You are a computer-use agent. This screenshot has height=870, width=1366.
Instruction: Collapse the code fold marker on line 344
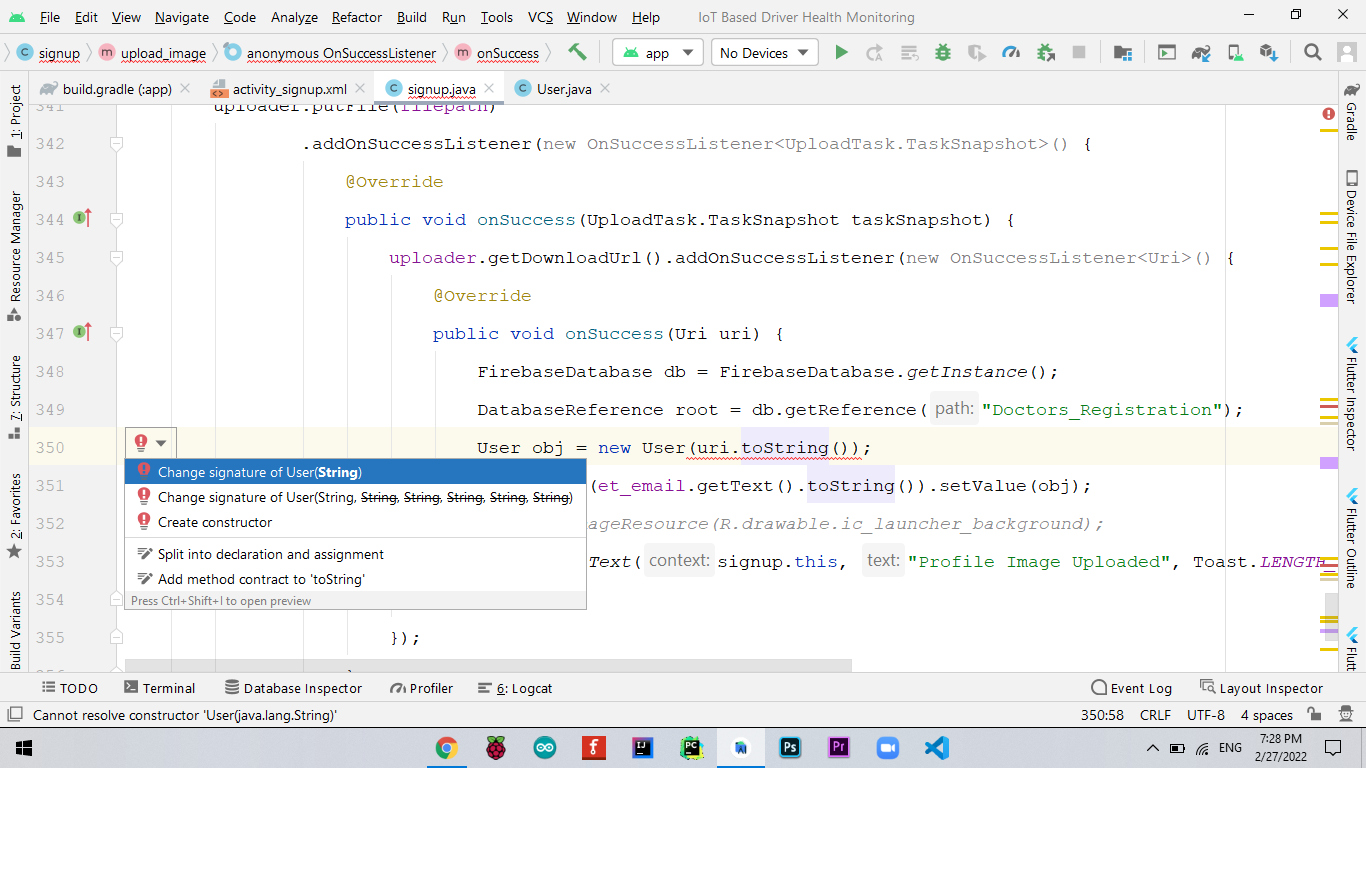[x=116, y=219]
